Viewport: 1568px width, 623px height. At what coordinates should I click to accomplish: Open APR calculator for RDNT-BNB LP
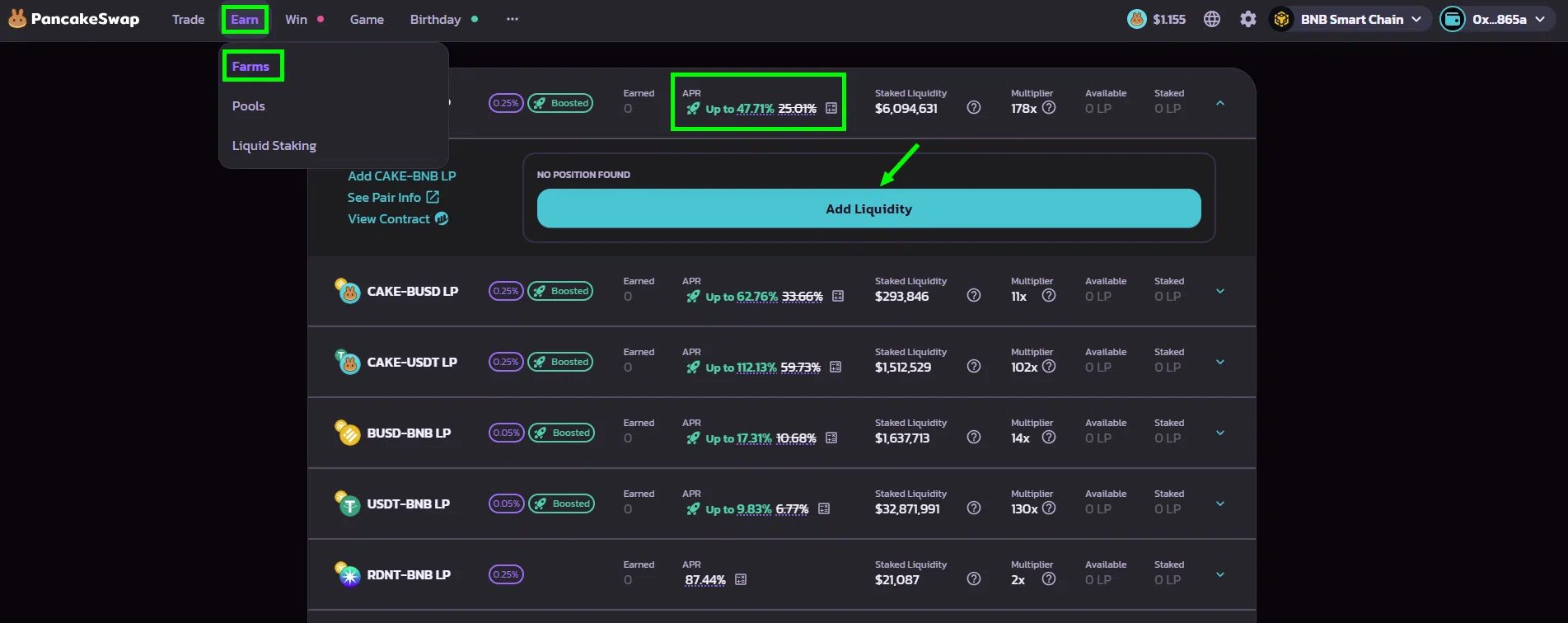coord(741,579)
